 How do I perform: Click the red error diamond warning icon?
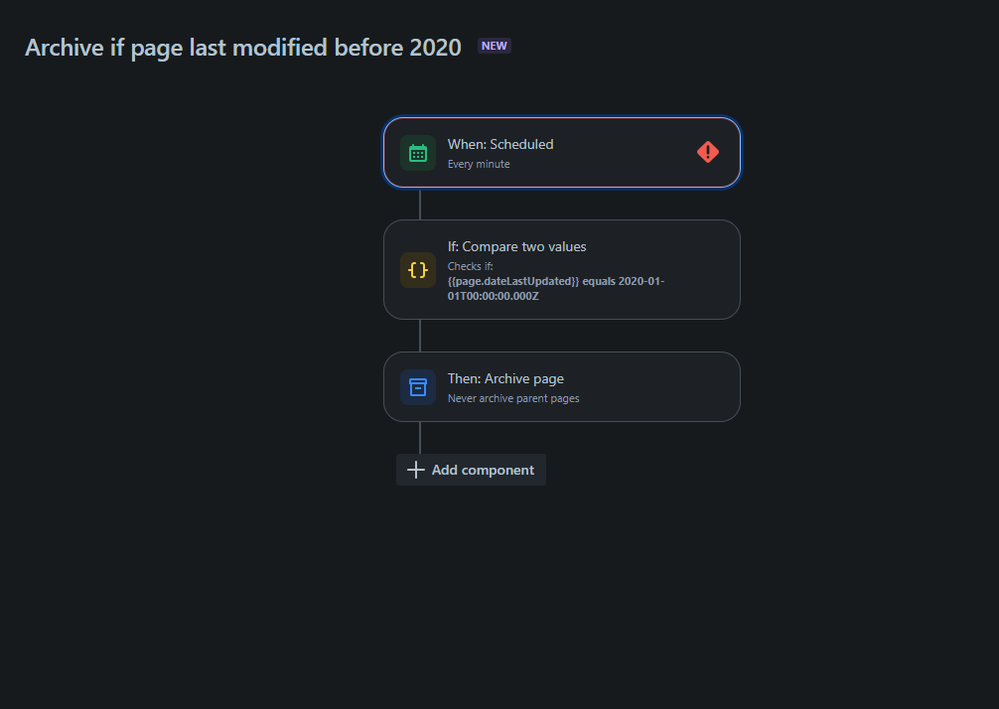tap(708, 152)
